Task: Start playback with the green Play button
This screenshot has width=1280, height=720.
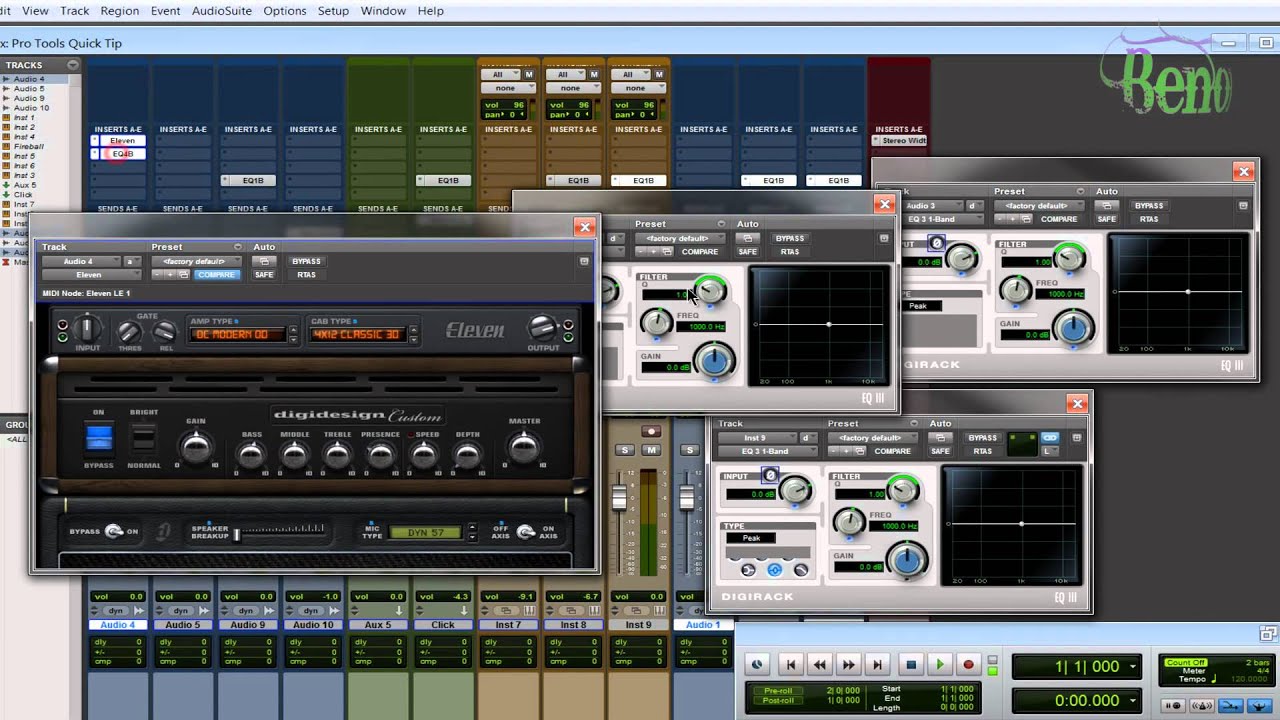Action: point(940,664)
